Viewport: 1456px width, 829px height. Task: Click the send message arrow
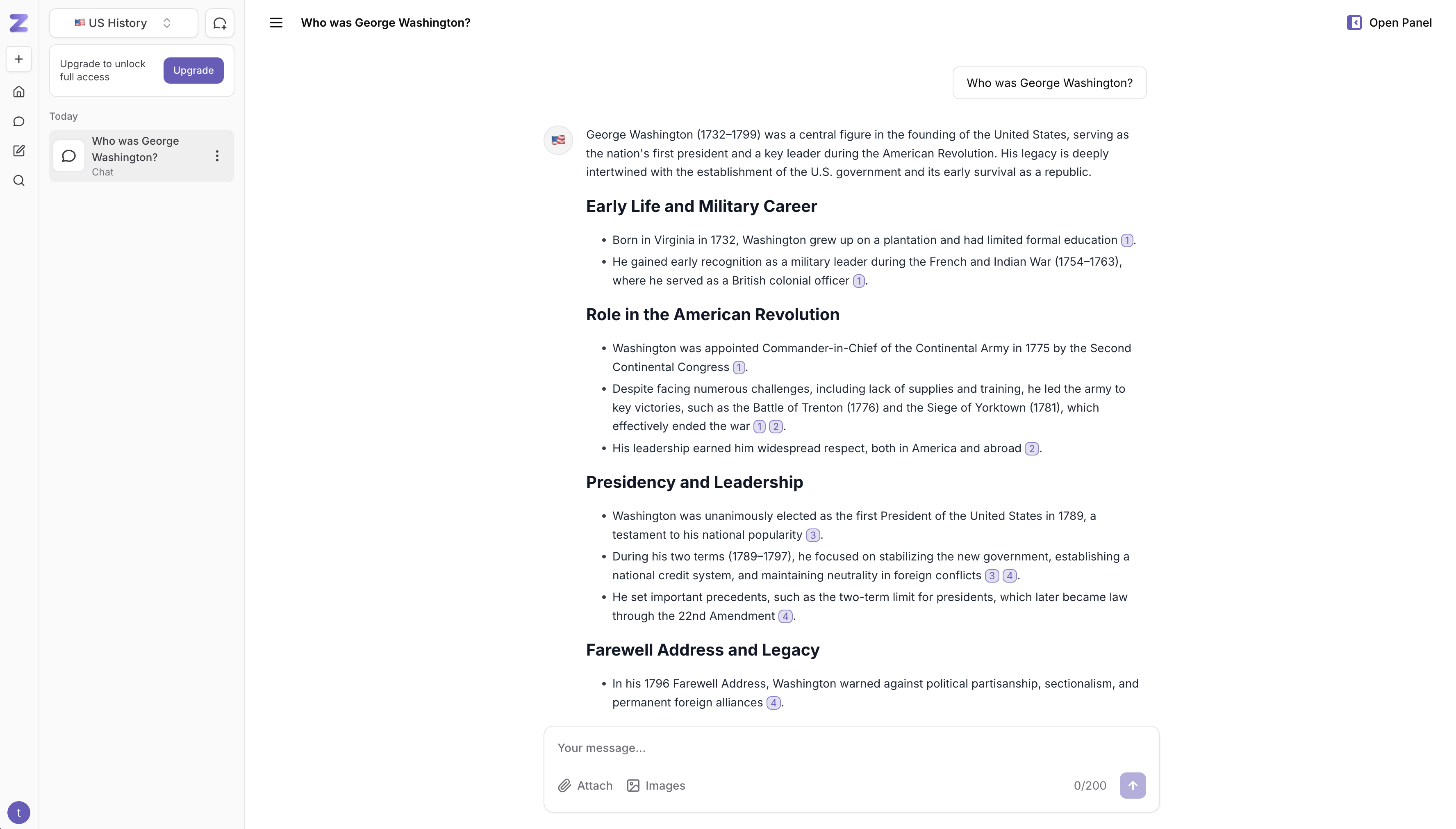(1133, 785)
